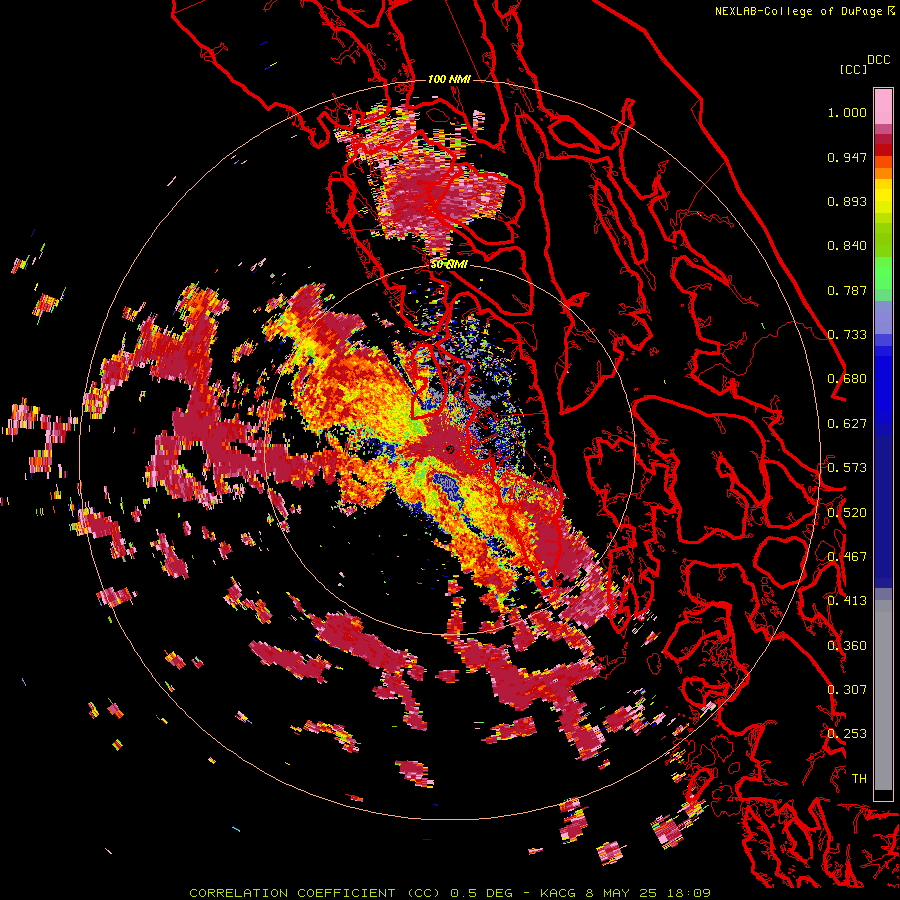900x900 pixels.
Task: Click the 0.680 legend value
Action: (847, 379)
